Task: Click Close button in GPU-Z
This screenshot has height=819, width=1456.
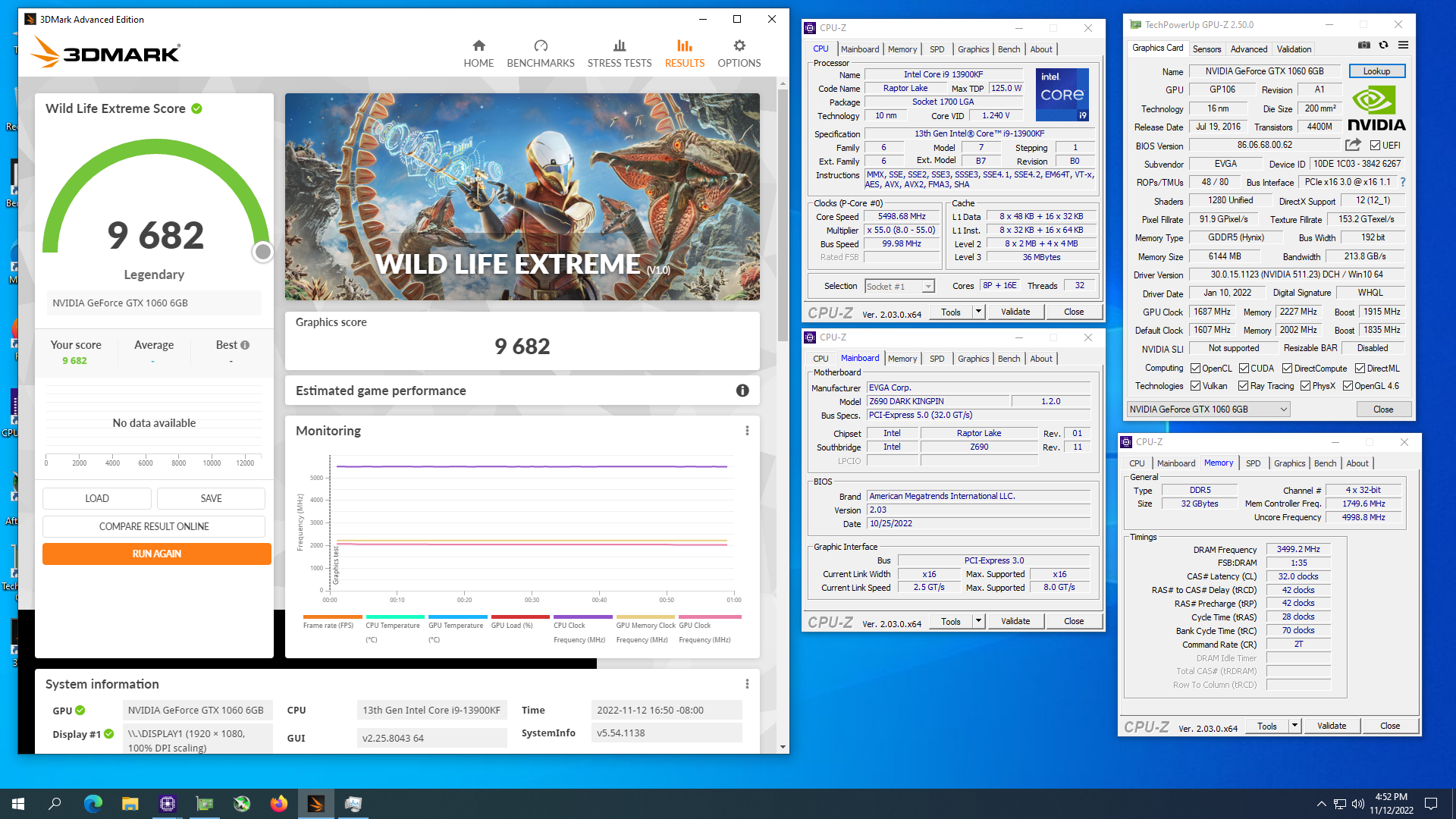Action: click(1382, 409)
